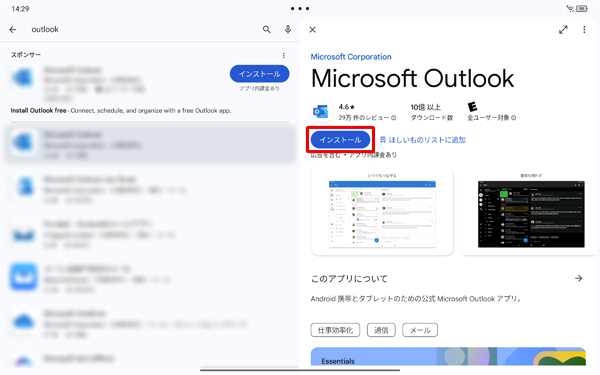Click the blue envelope app icon in results
This screenshot has height=375, width=600.
pyautogui.click(x=24, y=276)
